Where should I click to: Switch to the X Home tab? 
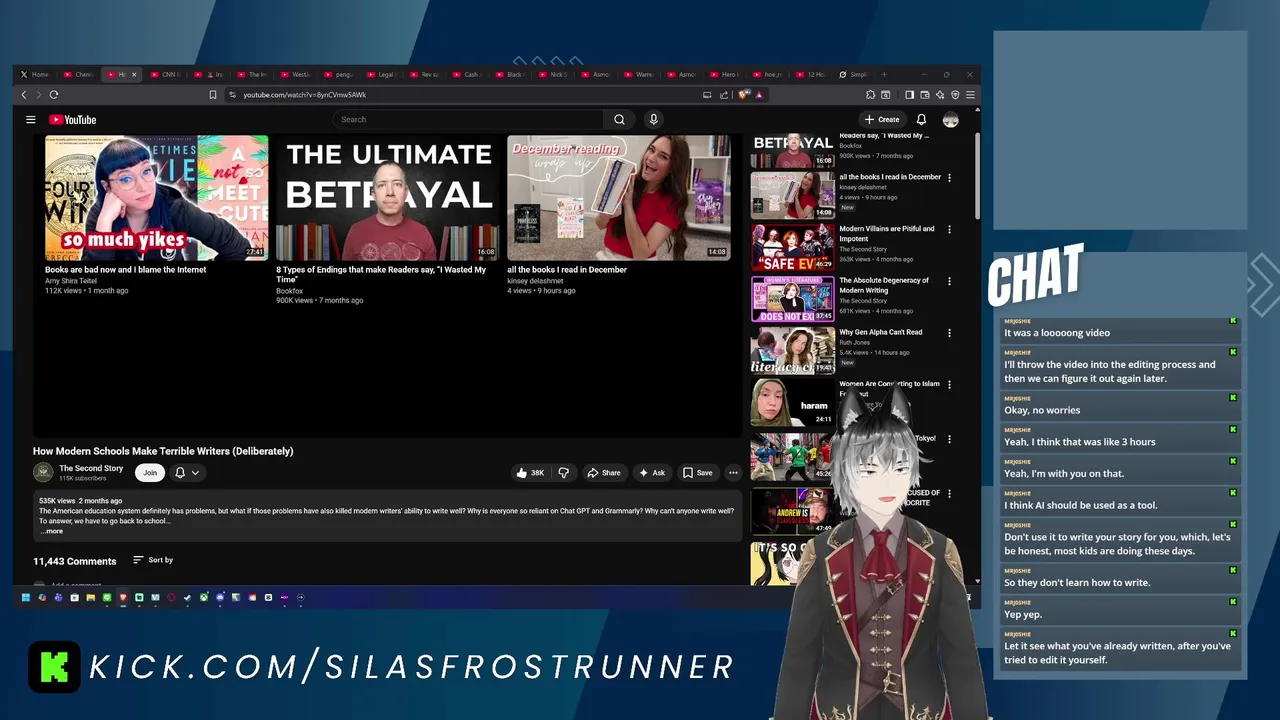click(x=35, y=74)
